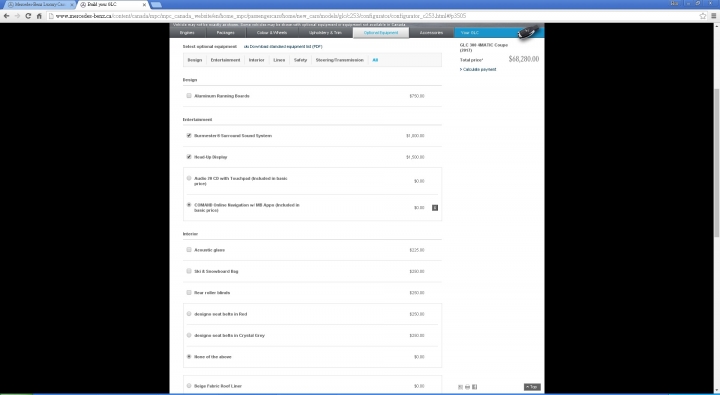
Task: Open a new browser tab
Action: (x=156, y=5)
